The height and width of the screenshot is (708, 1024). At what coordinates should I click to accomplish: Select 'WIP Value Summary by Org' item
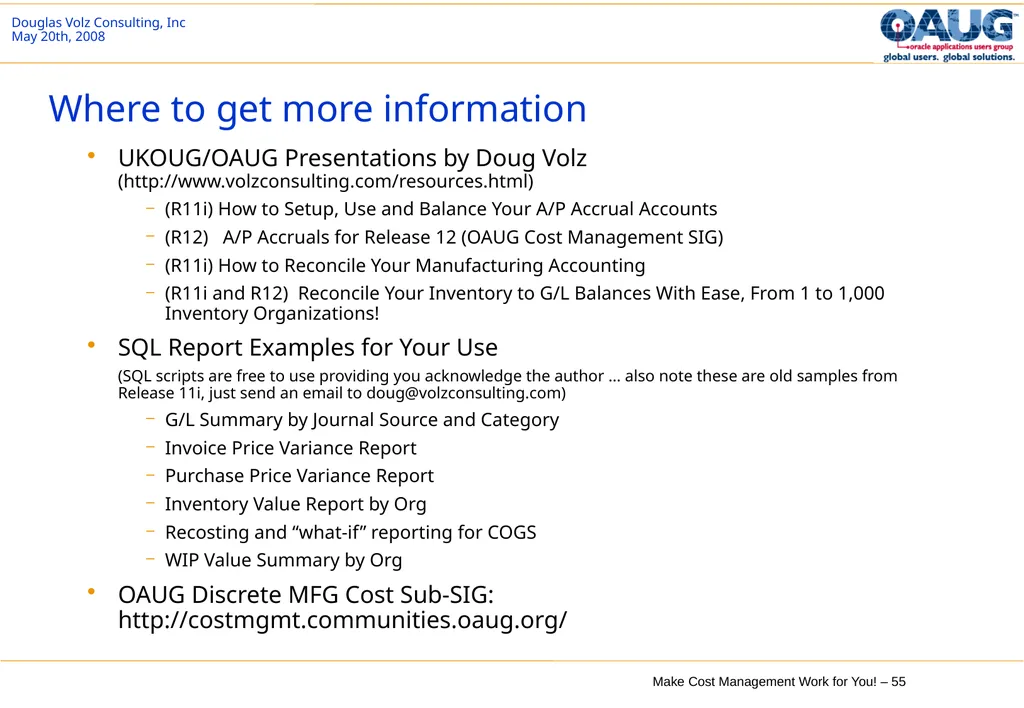click(283, 560)
